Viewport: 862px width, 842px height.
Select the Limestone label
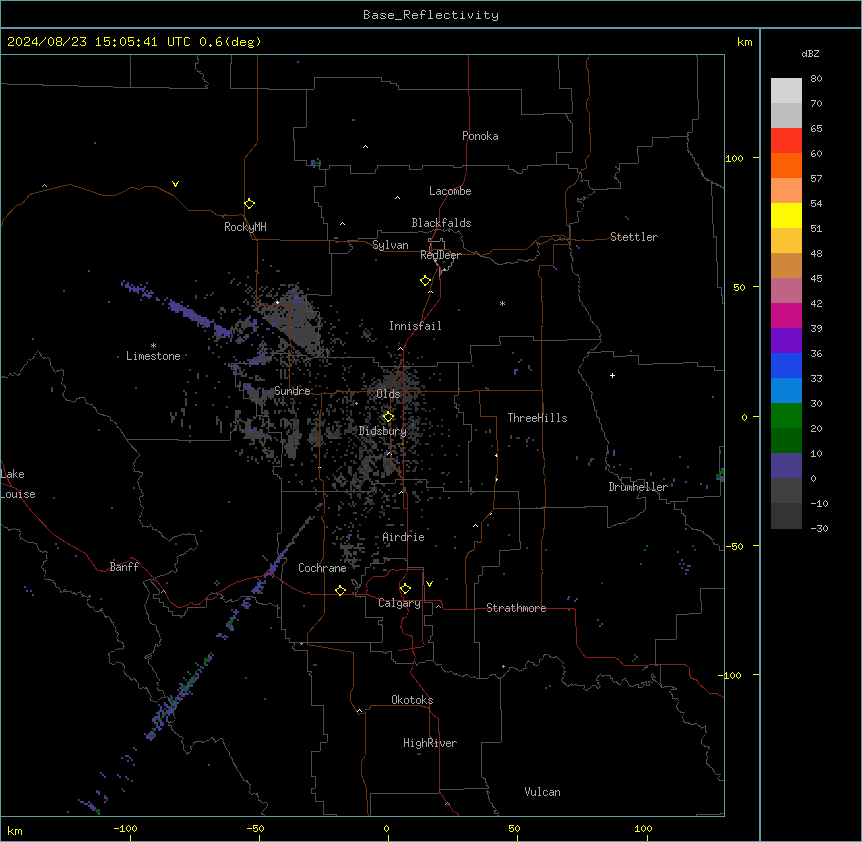153,356
